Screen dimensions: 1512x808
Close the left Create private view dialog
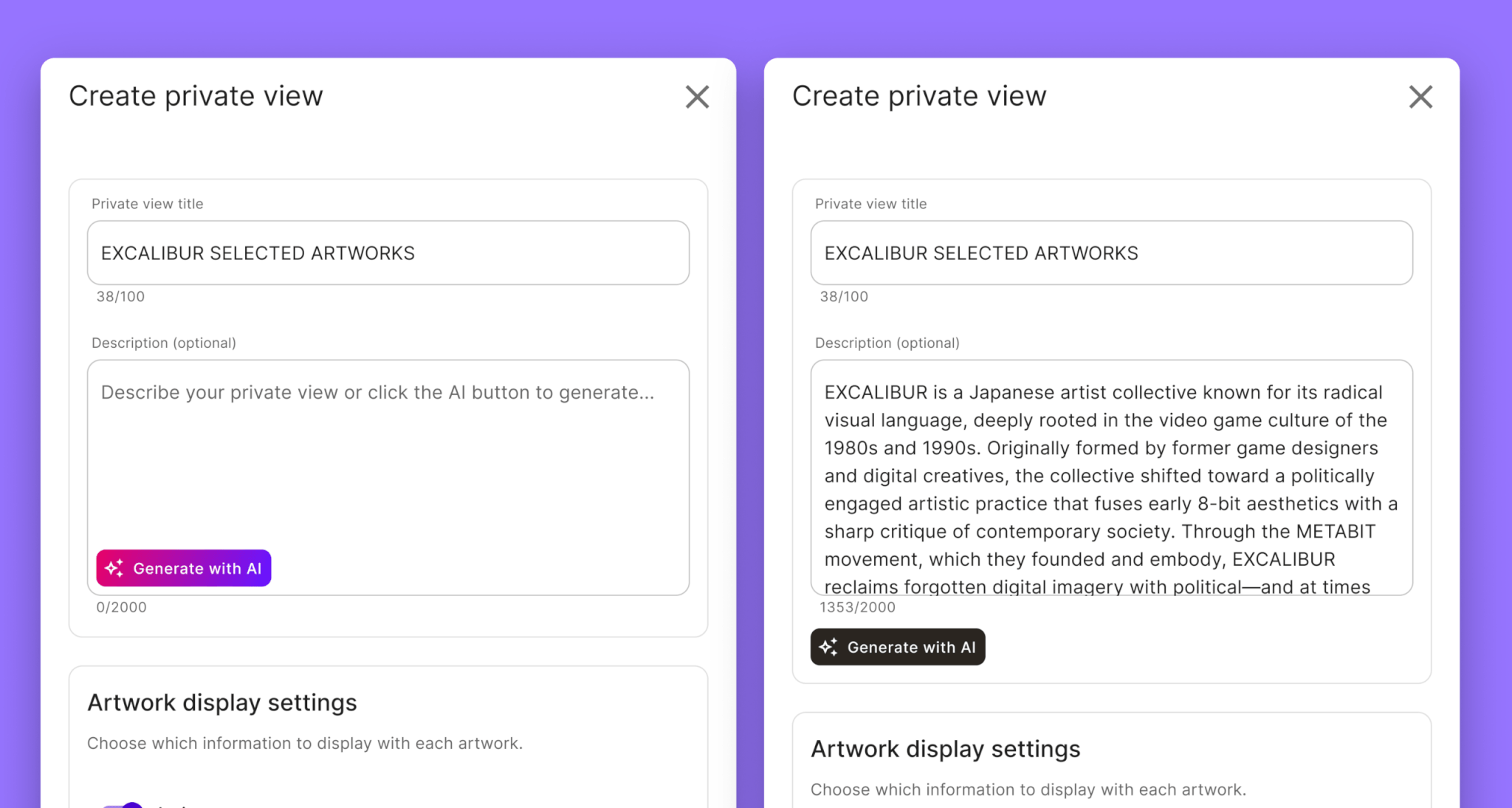point(697,97)
